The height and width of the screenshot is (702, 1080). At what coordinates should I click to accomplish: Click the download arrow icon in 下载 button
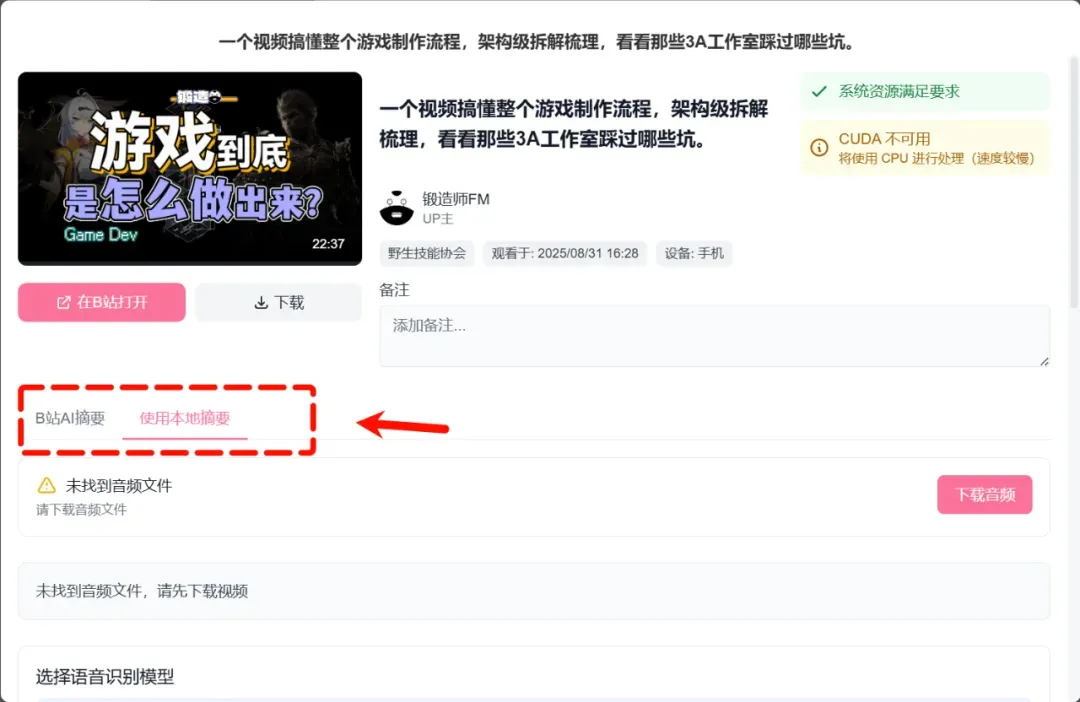click(261, 302)
